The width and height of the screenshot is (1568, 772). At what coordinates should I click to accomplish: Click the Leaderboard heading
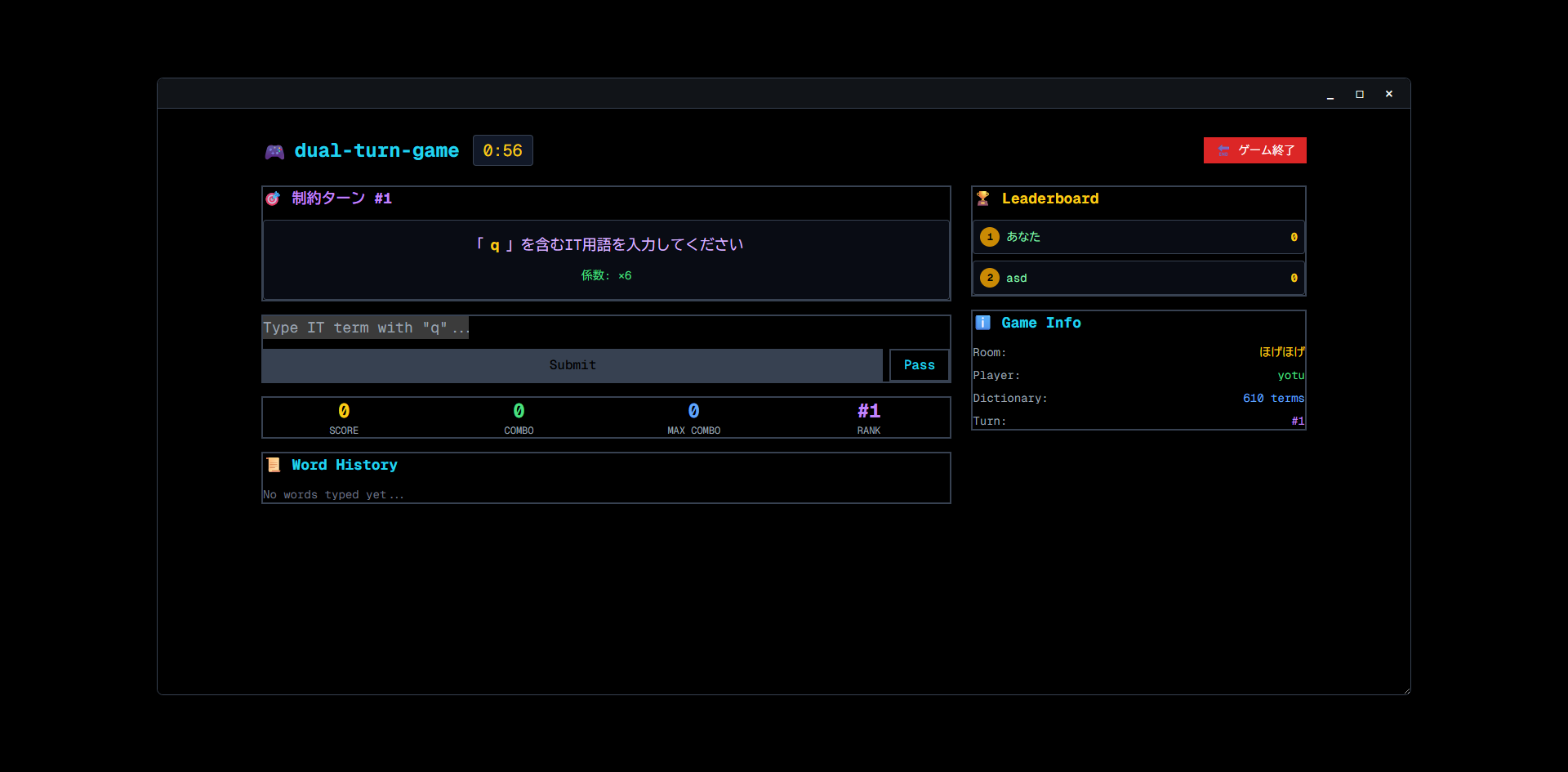click(x=1050, y=199)
